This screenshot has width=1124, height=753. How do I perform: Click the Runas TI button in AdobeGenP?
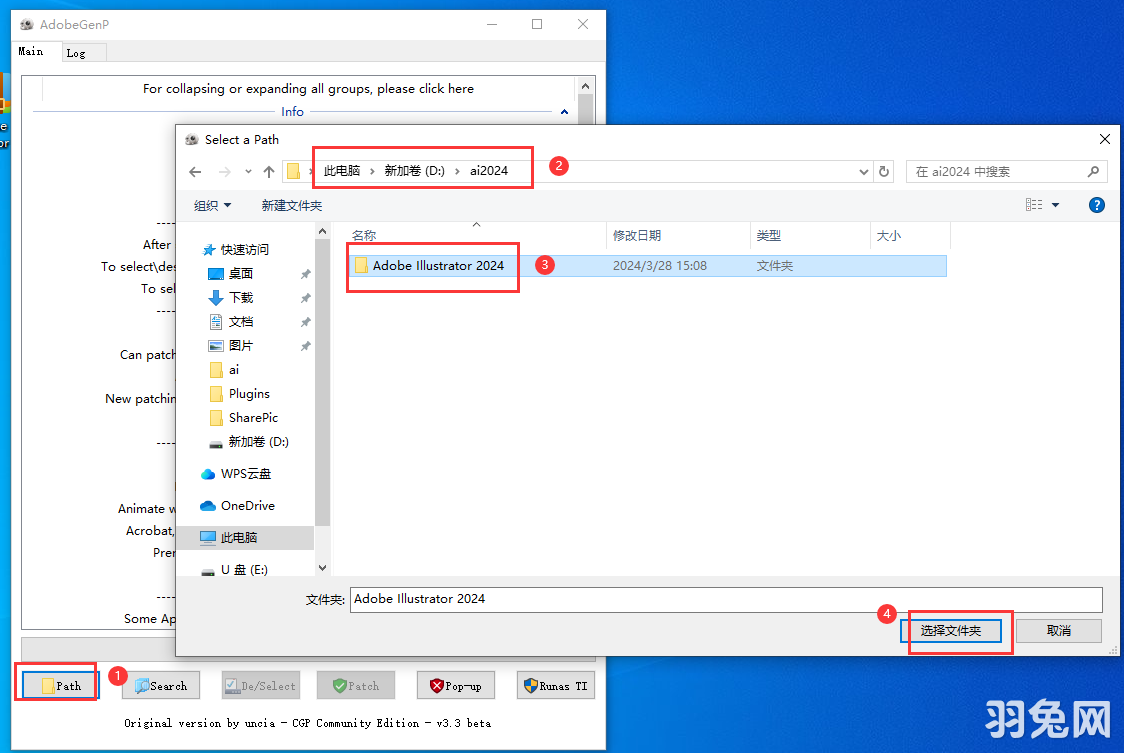click(556, 686)
